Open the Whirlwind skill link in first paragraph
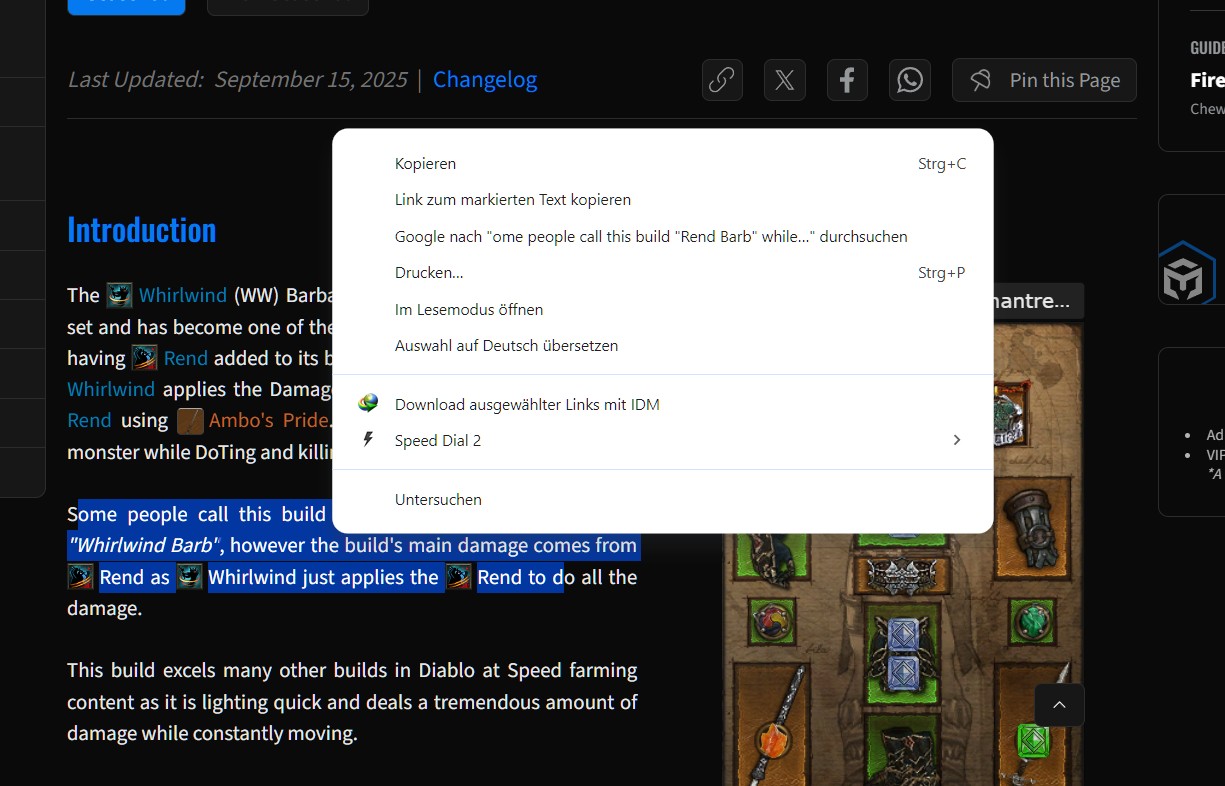Image resolution: width=1225 pixels, height=786 pixels. (x=183, y=295)
